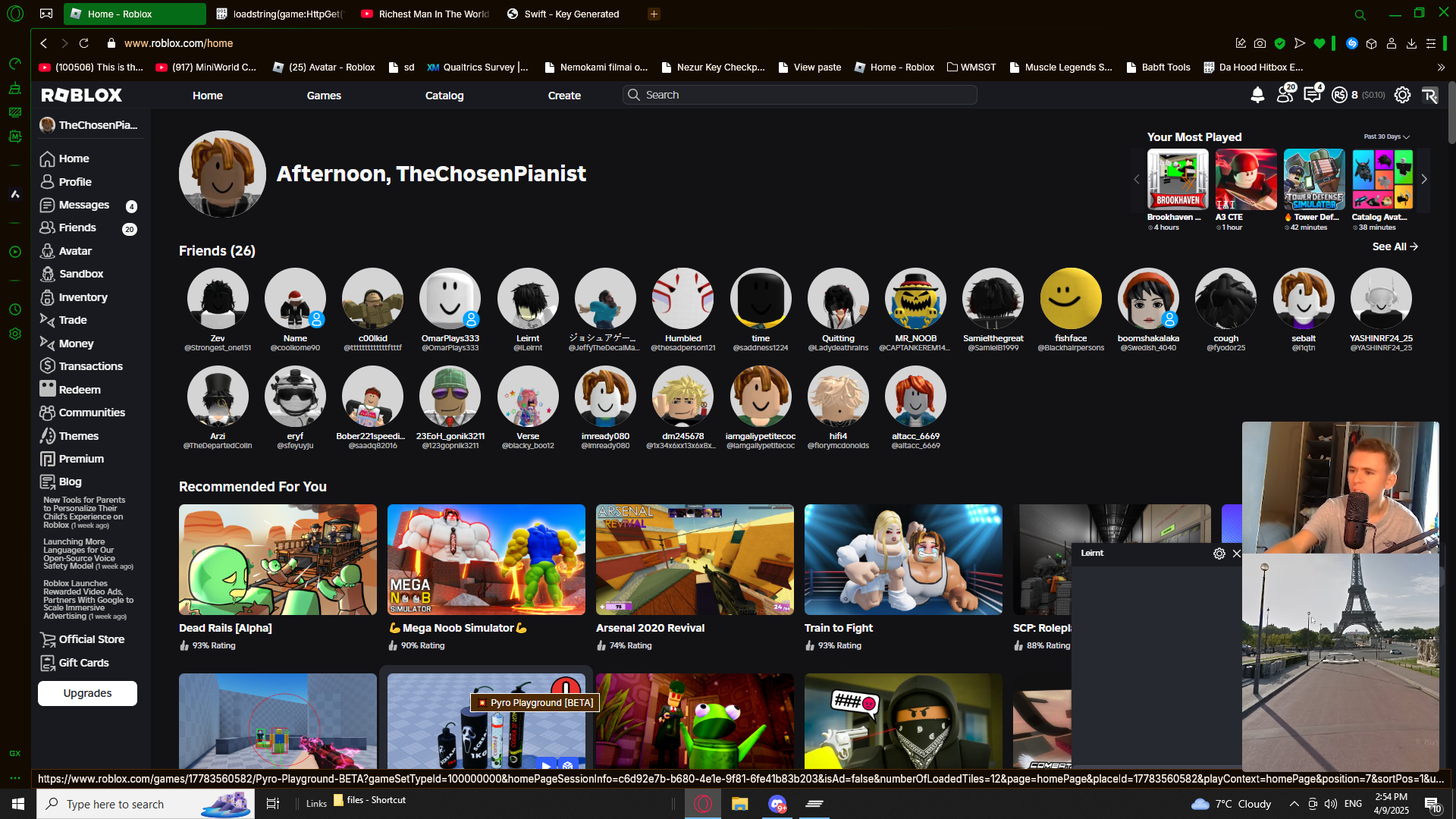Reload the page in browser toolbar
Image resolution: width=1456 pixels, height=819 pixels.
click(84, 43)
